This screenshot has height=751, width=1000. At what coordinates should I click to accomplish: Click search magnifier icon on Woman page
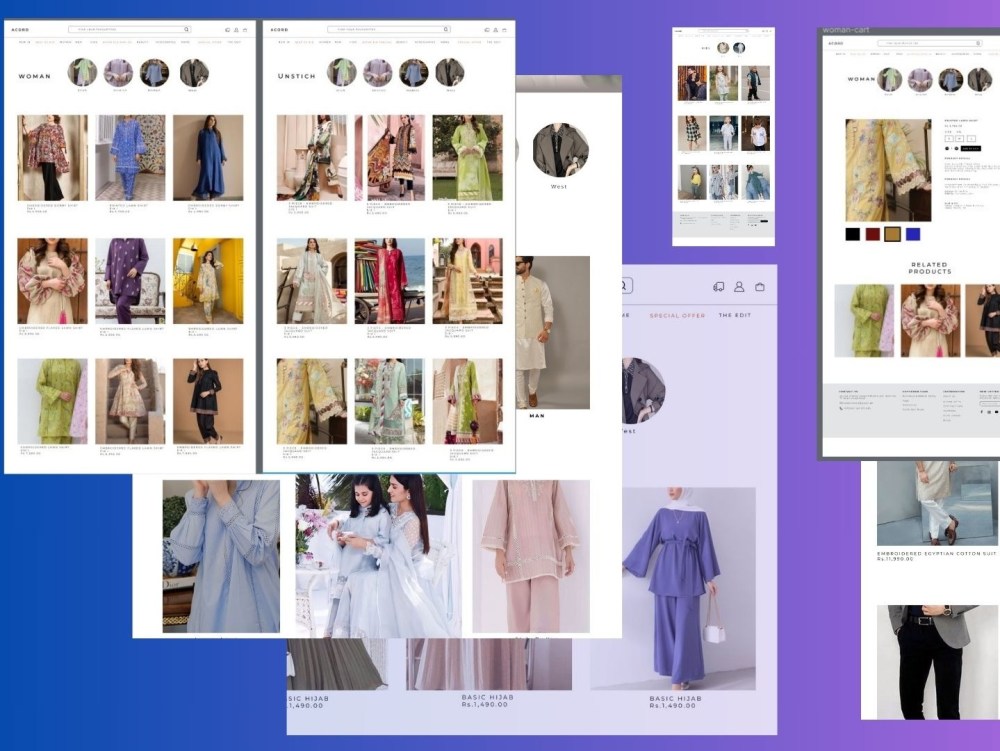186,29
